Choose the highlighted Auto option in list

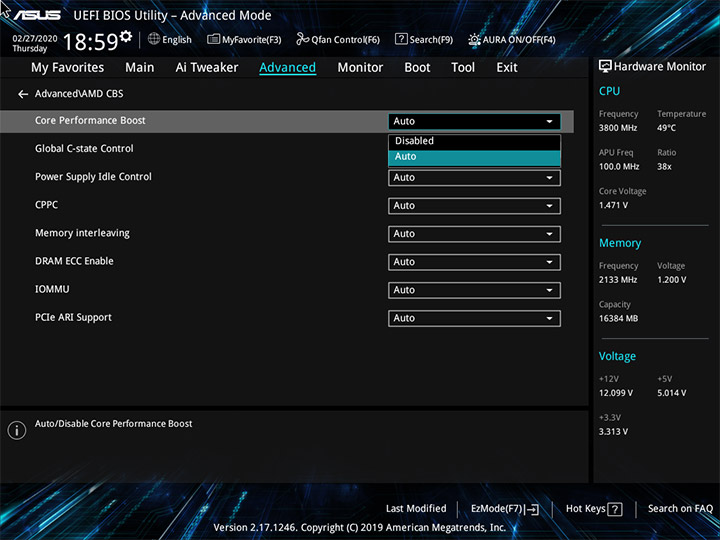coord(474,157)
